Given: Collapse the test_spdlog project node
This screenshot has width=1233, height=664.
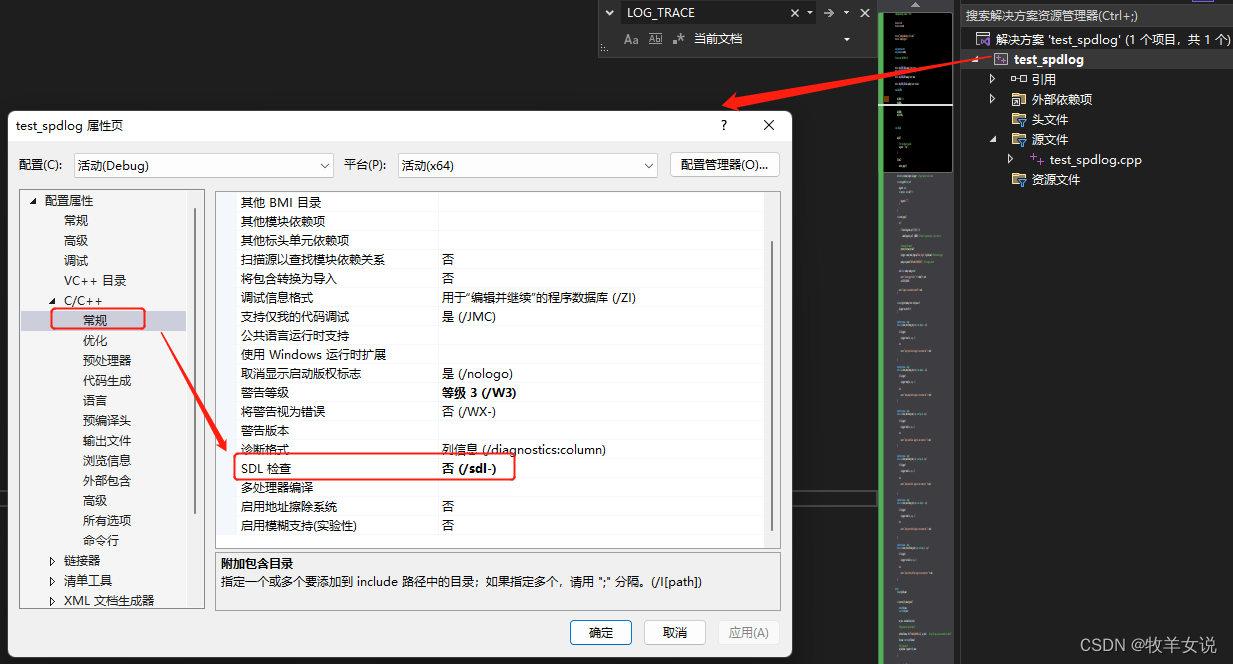Looking at the screenshot, I should click(x=973, y=59).
